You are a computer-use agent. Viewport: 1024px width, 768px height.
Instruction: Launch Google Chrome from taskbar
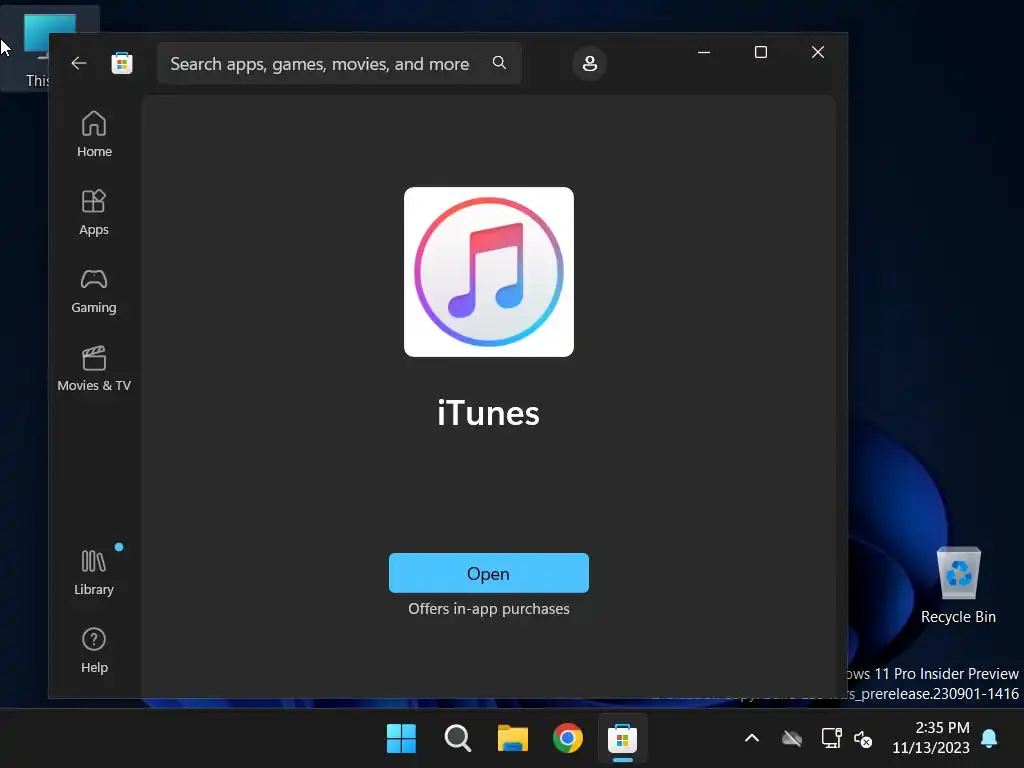click(x=568, y=739)
